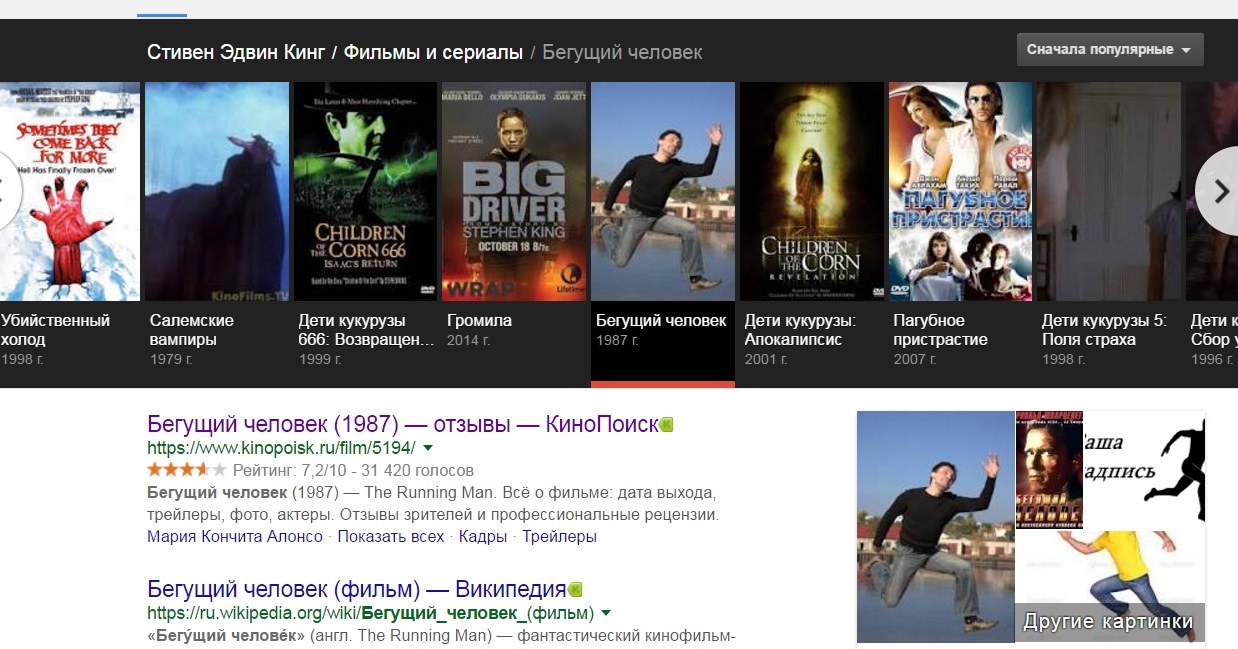Select the 'Big Driver' (Громила) poster
The height and width of the screenshot is (649, 1238).
(x=514, y=191)
